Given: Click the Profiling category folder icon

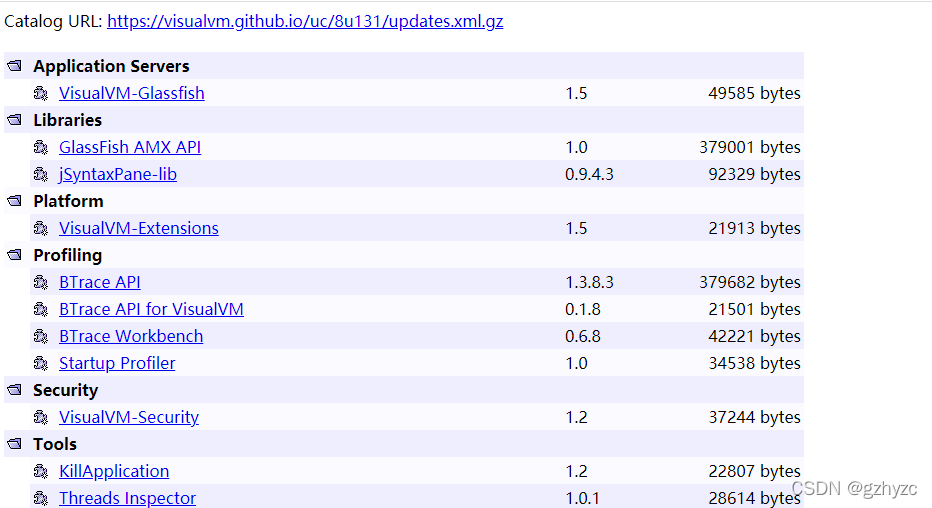Looking at the screenshot, I should (x=14, y=255).
